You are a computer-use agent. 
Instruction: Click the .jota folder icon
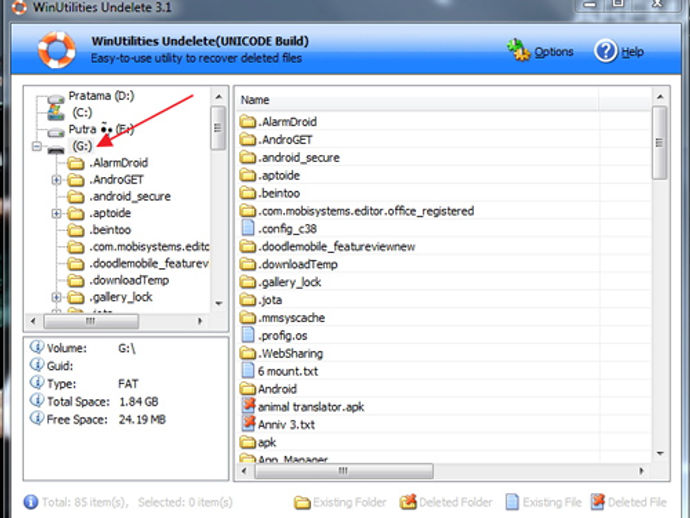click(x=248, y=300)
